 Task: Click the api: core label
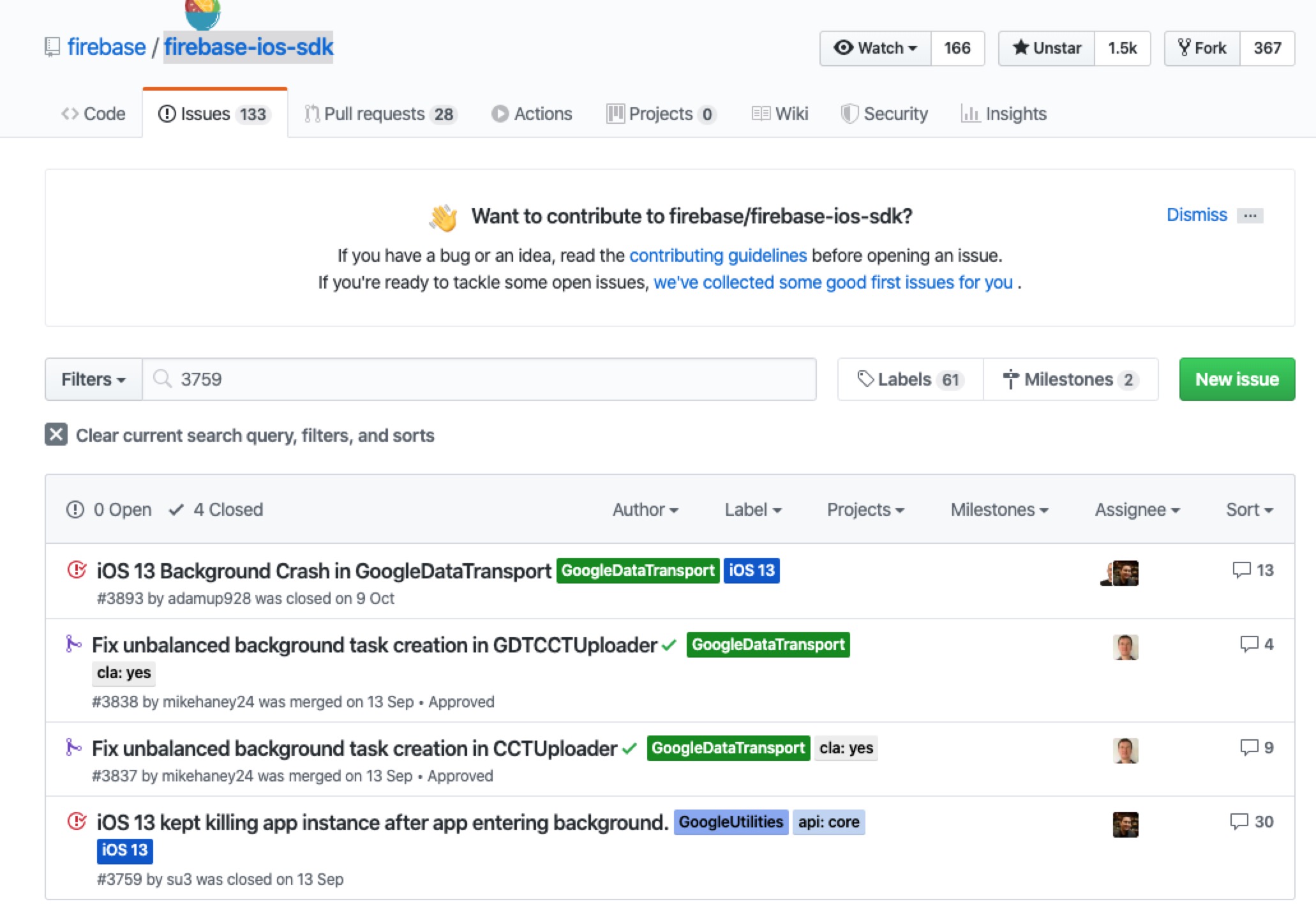tap(828, 822)
